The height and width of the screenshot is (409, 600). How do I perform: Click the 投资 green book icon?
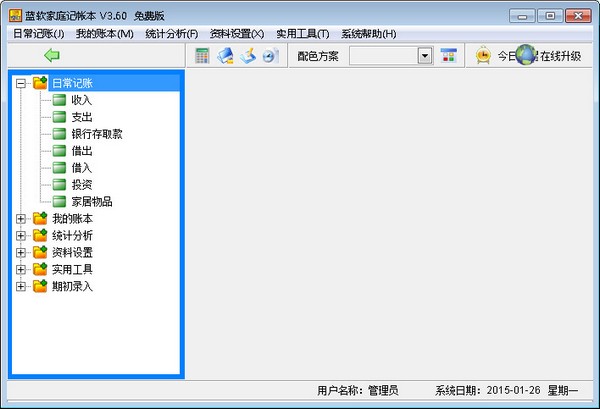(59, 184)
